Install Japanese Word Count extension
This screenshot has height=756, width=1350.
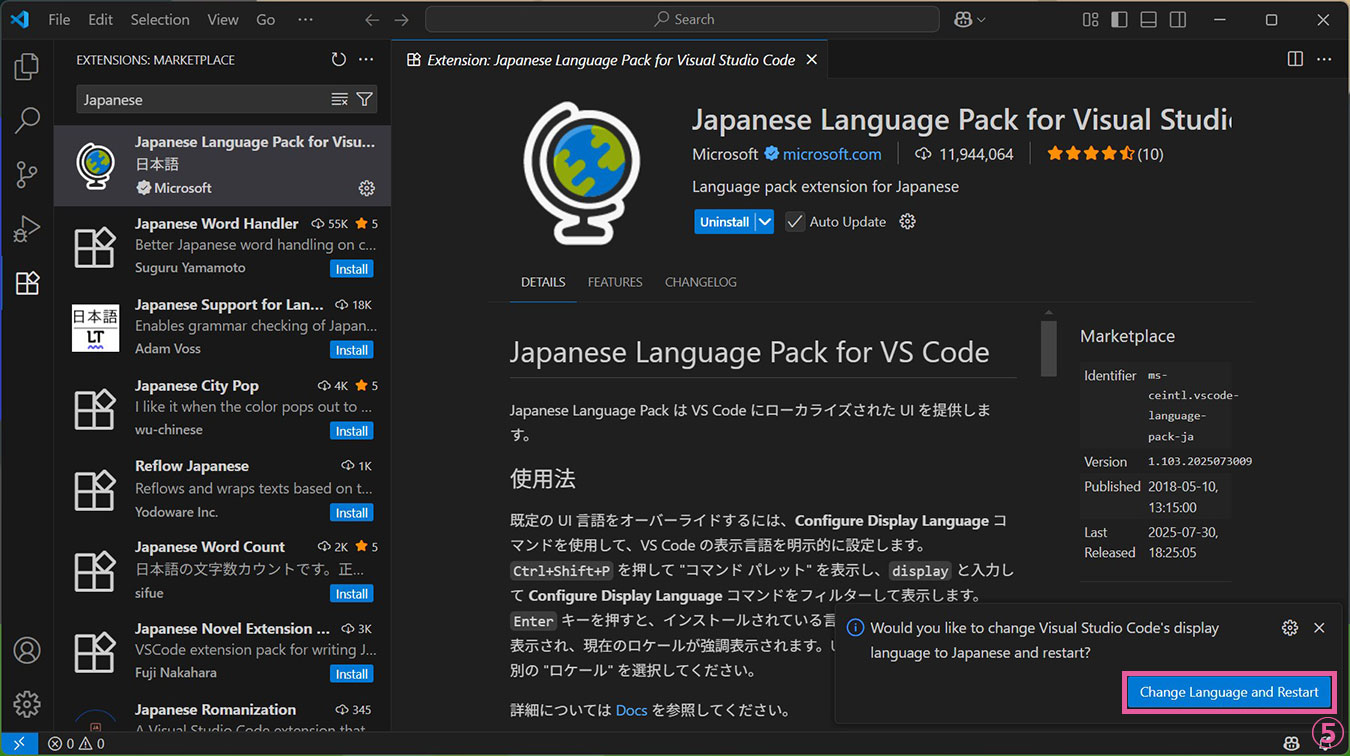click(x=351, y=594)
